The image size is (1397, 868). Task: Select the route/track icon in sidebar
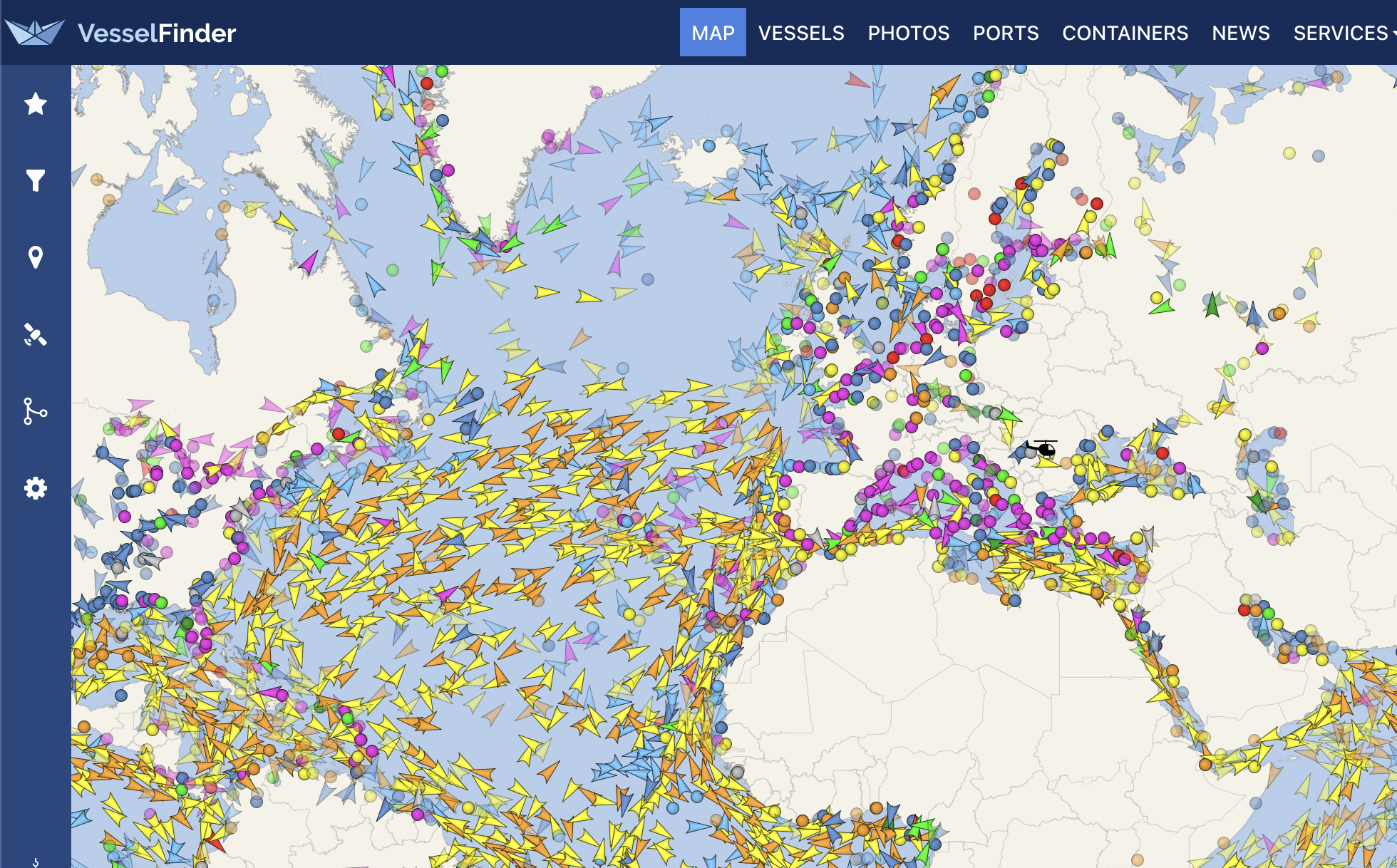tap(33, 412)
